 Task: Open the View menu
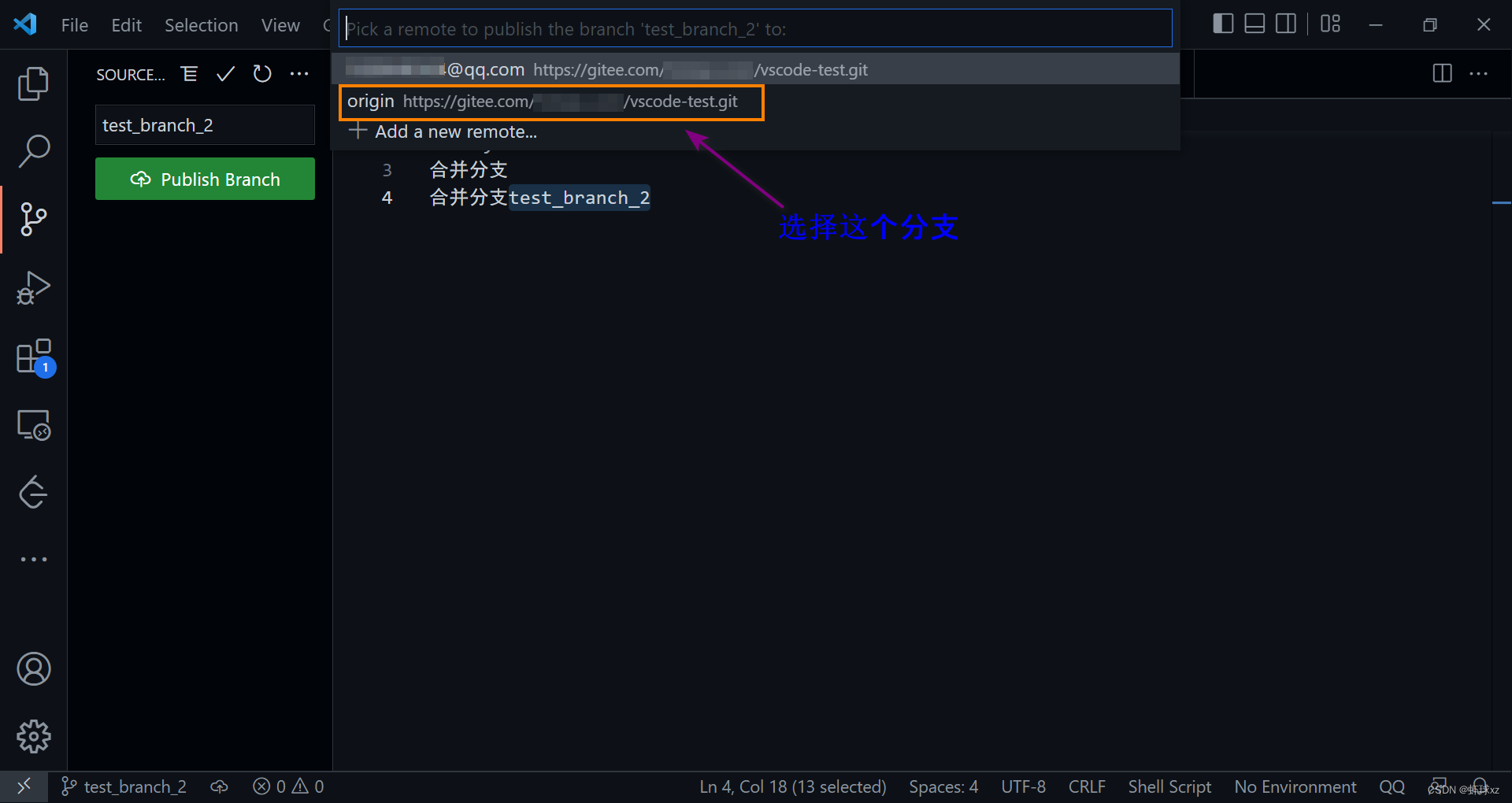pyautogui.click(x=280, y=25)
